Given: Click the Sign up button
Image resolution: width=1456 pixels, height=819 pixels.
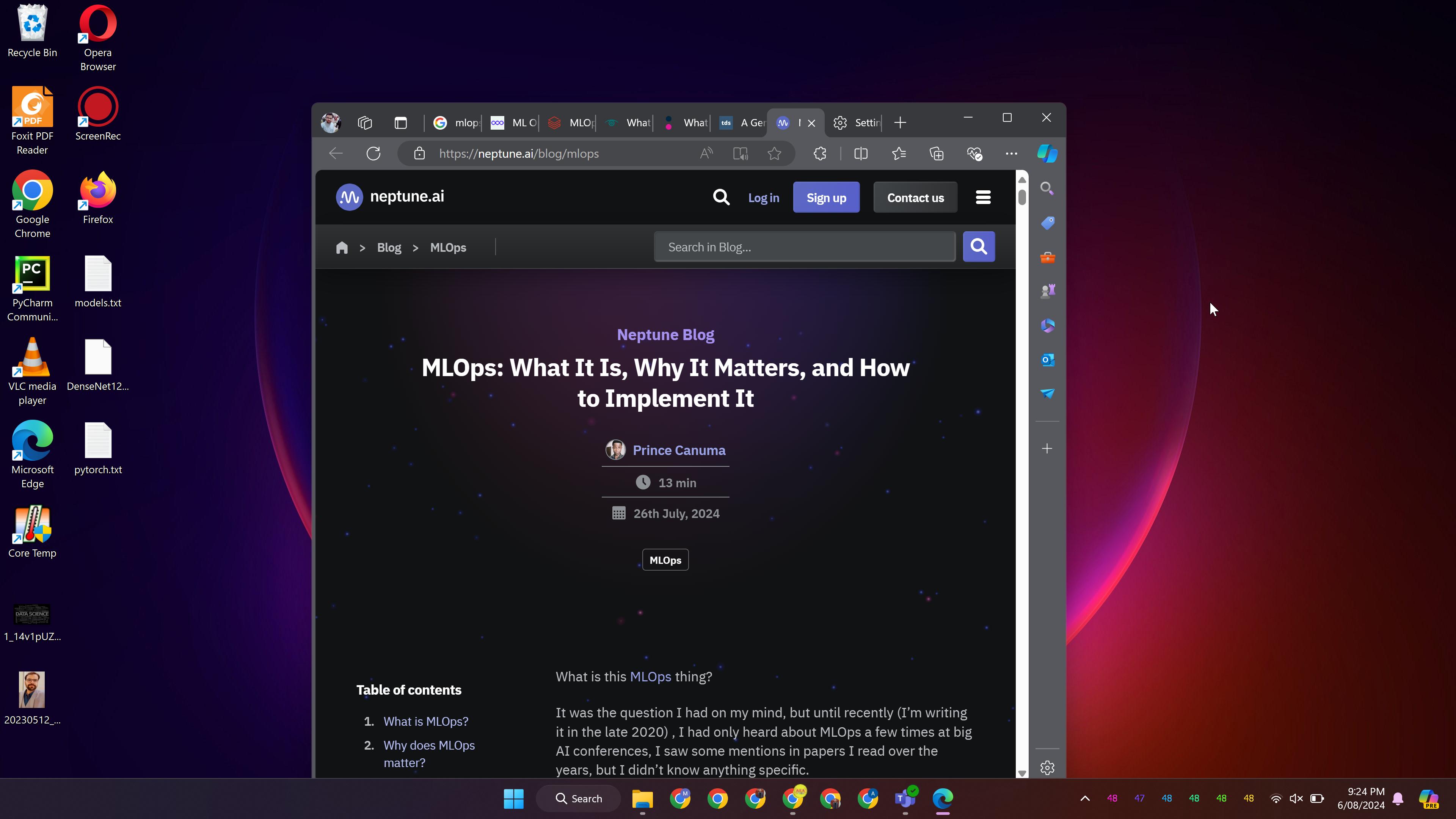Looking at the screenshot, I should (x=826, y=197).
